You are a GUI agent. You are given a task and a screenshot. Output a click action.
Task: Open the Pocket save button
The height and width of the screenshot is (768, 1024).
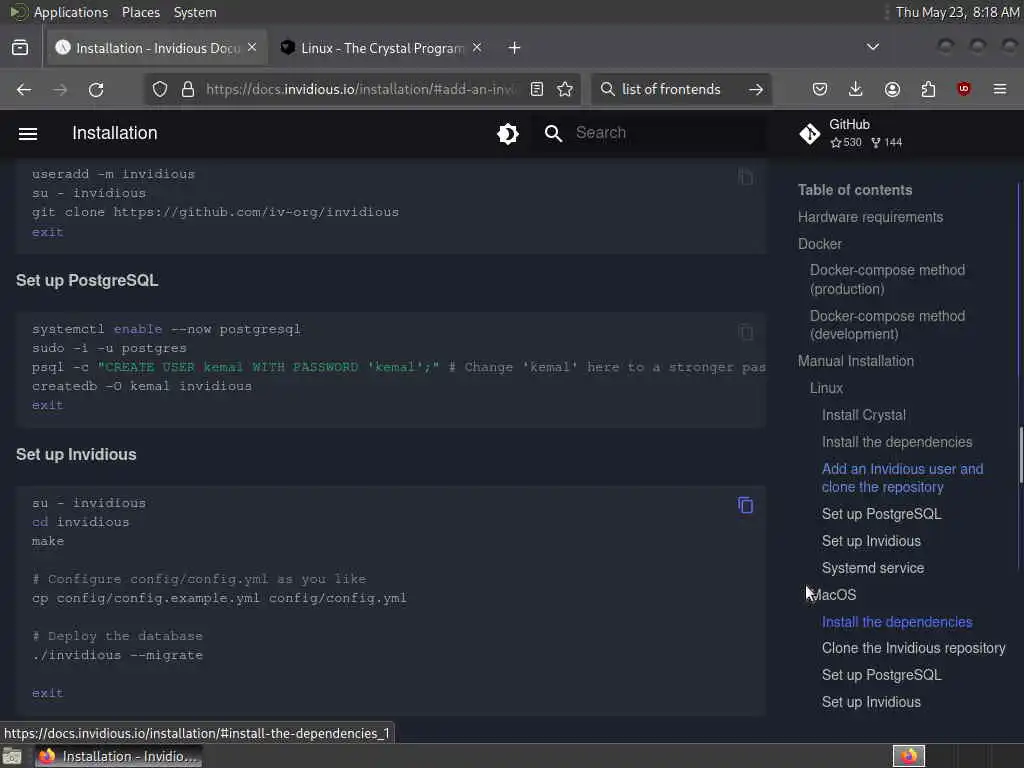[820, 89]
